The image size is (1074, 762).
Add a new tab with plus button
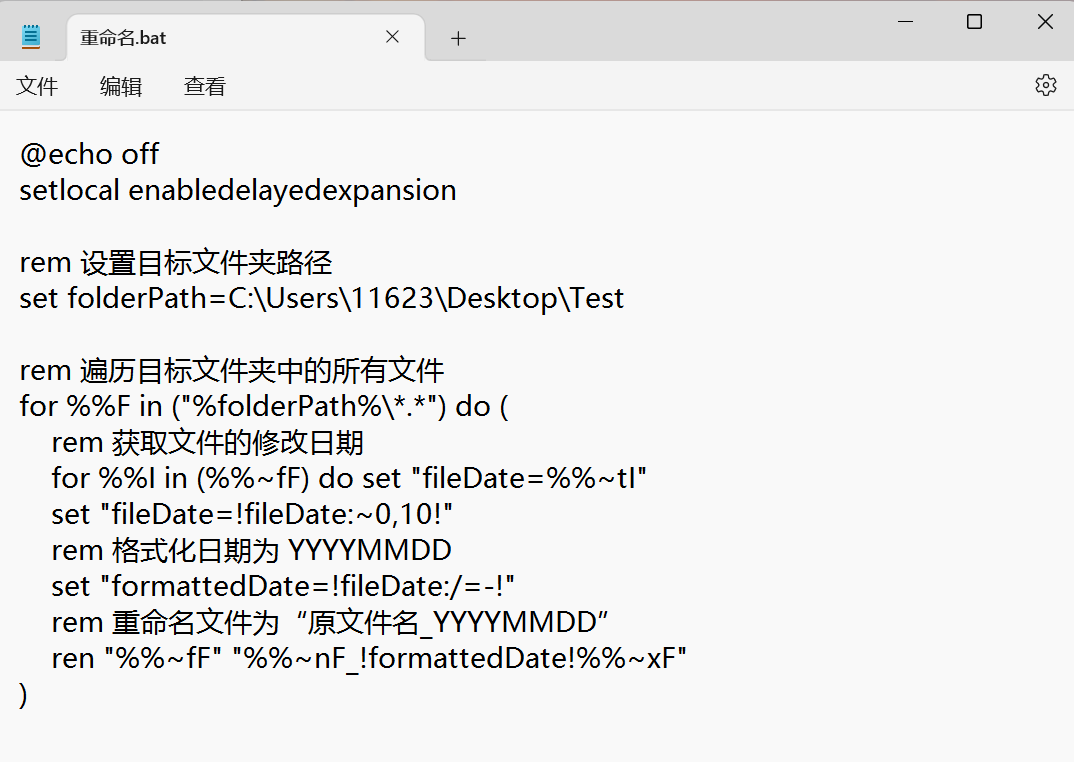tap(458, 38)
